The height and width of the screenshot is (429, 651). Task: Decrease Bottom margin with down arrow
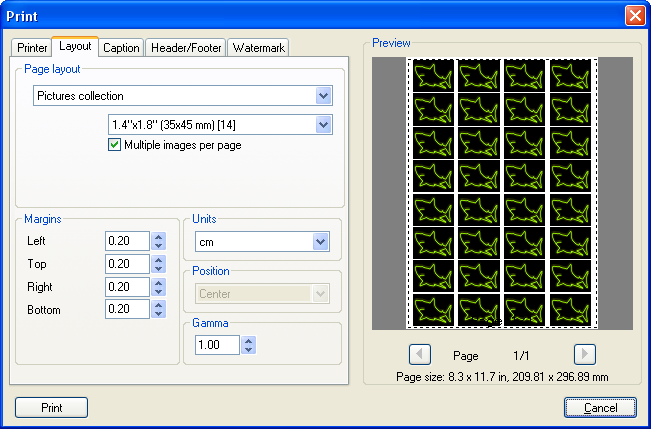tap(158, 314)
